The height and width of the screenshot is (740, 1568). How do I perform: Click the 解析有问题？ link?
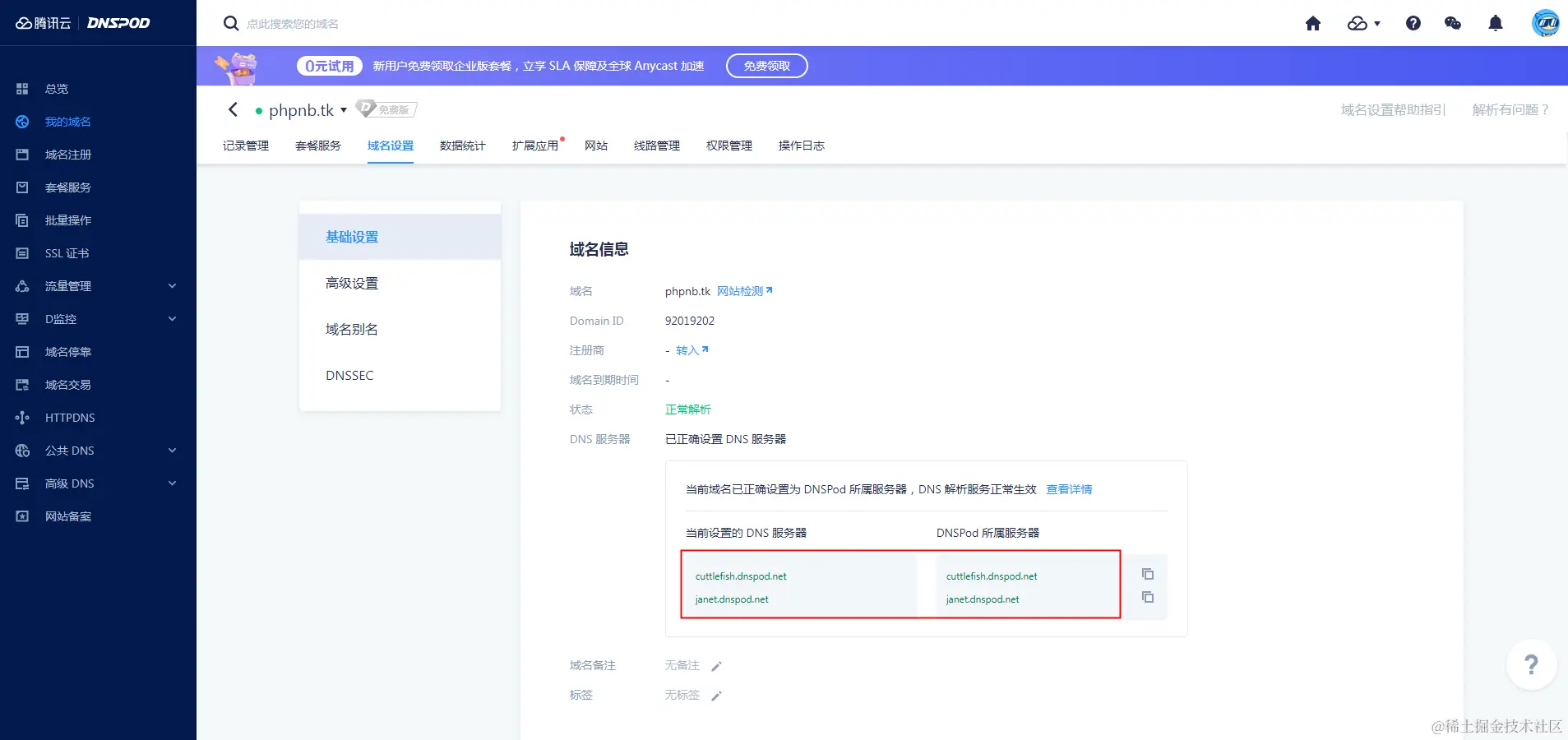pos(1510,109)
